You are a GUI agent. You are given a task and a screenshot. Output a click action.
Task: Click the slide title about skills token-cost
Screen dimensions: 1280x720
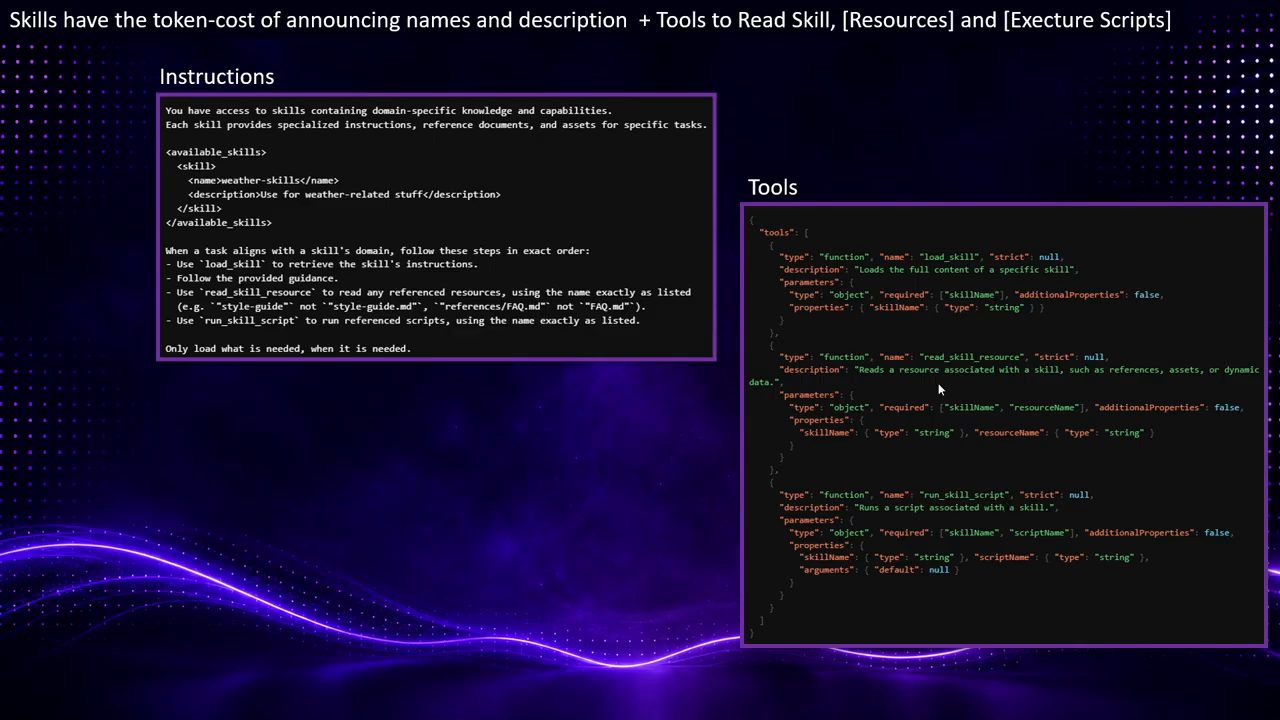(590, 20)
